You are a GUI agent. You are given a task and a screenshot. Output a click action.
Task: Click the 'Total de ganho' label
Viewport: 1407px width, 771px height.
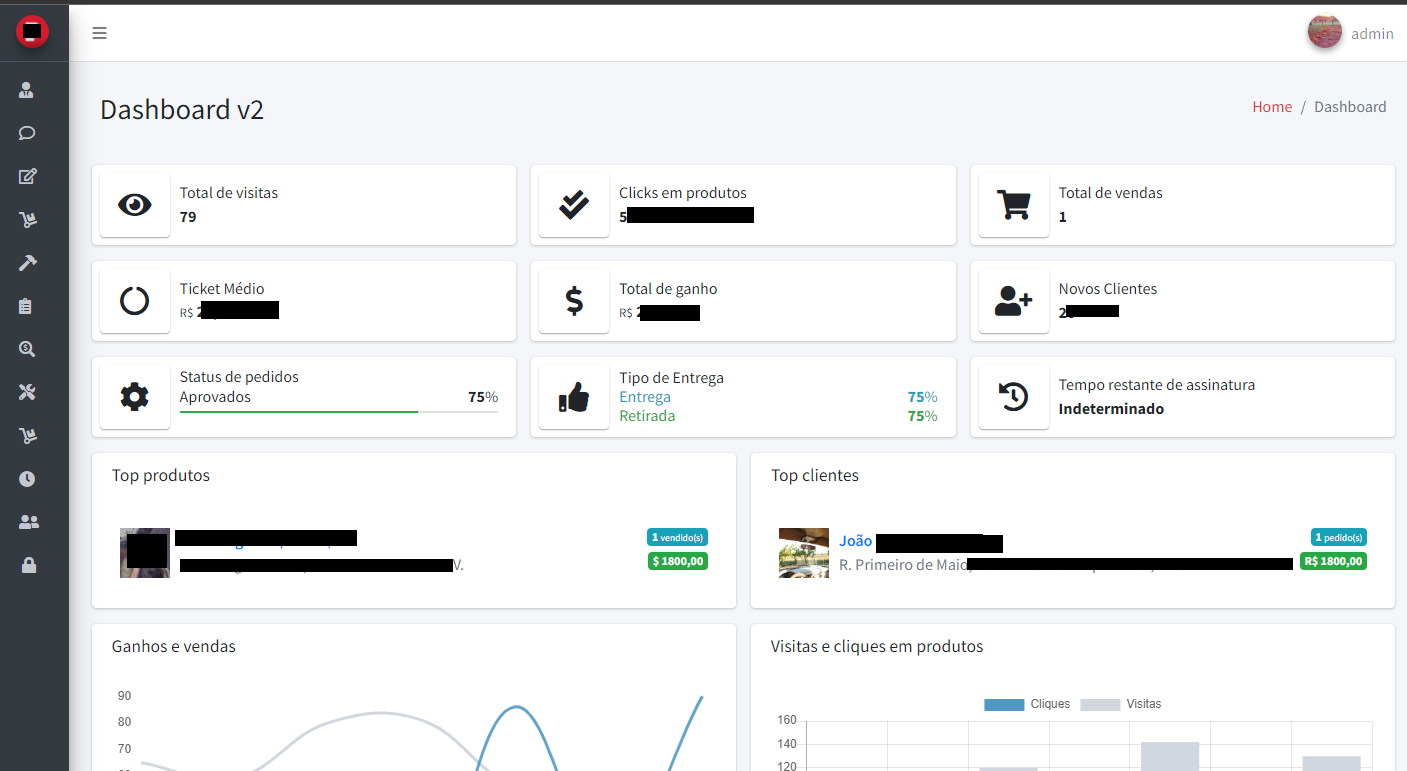[x=668, y=289]
